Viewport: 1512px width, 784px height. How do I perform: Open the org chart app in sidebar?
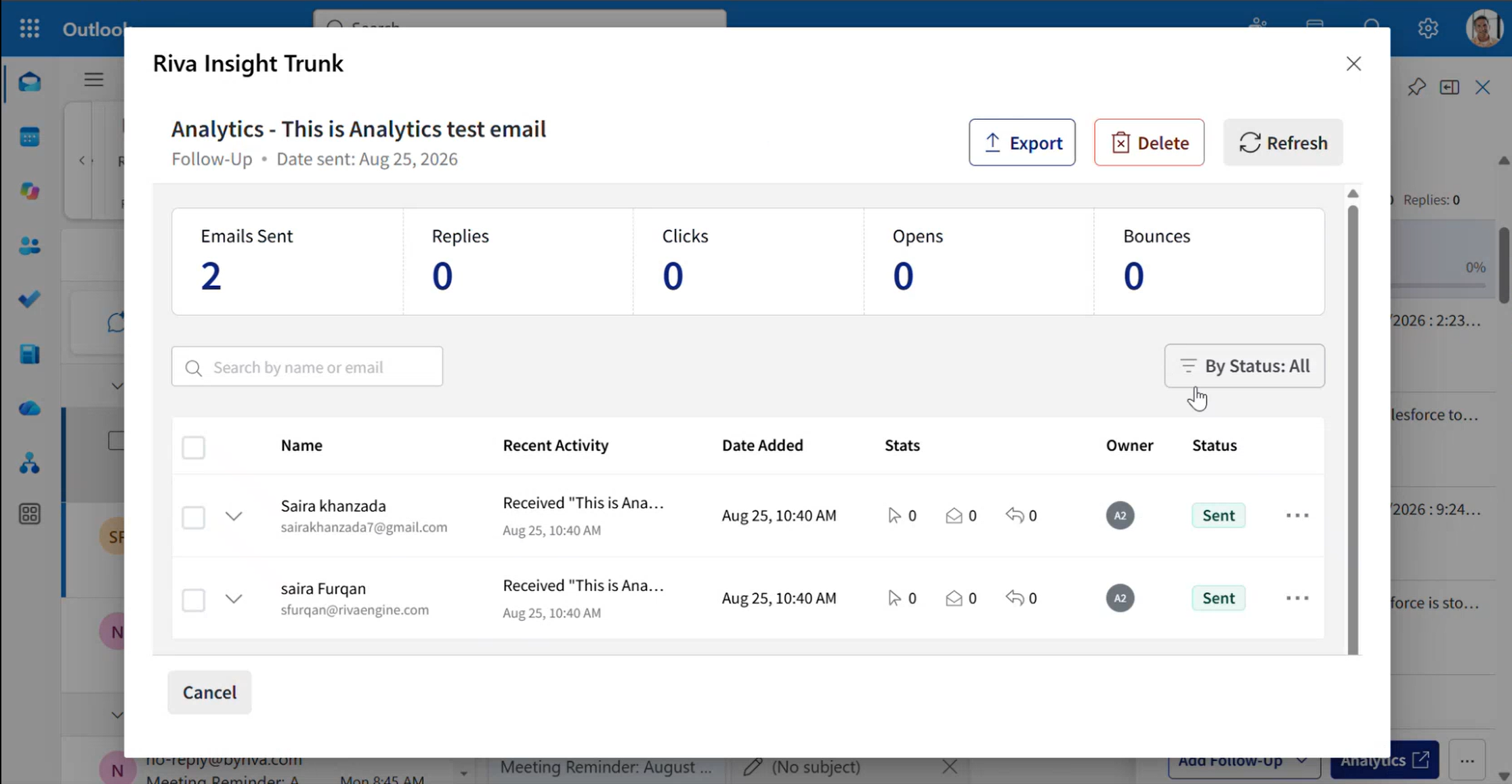(29, 463)
